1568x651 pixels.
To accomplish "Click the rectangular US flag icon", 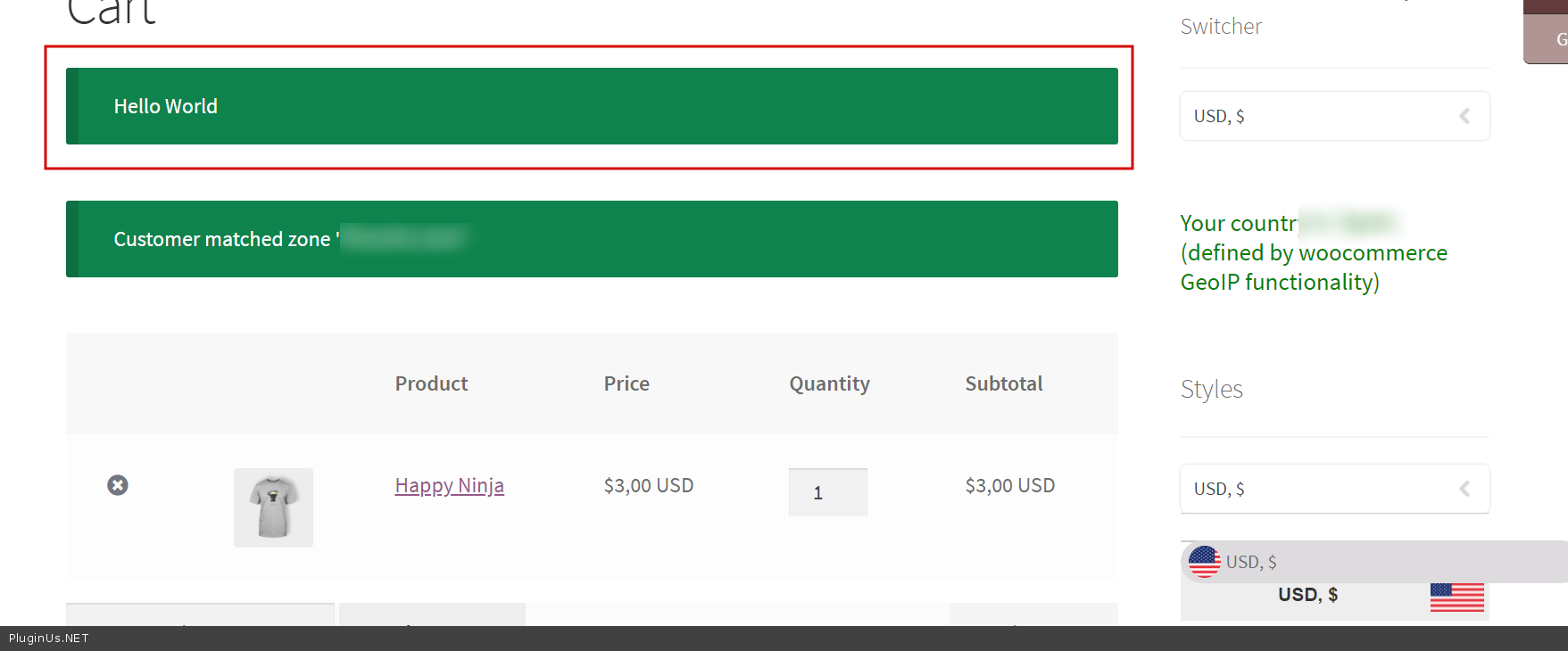I will [1456, 597].
